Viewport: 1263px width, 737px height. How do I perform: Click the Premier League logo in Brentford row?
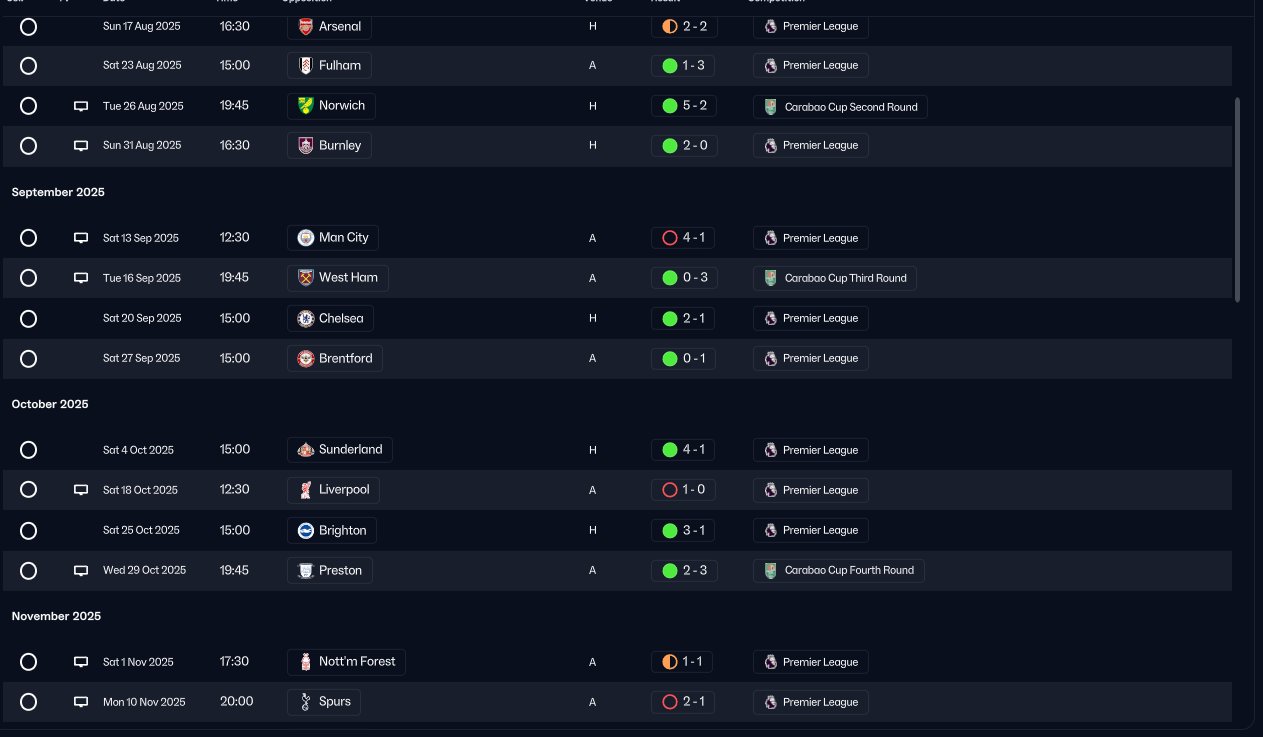click(770, 358)
